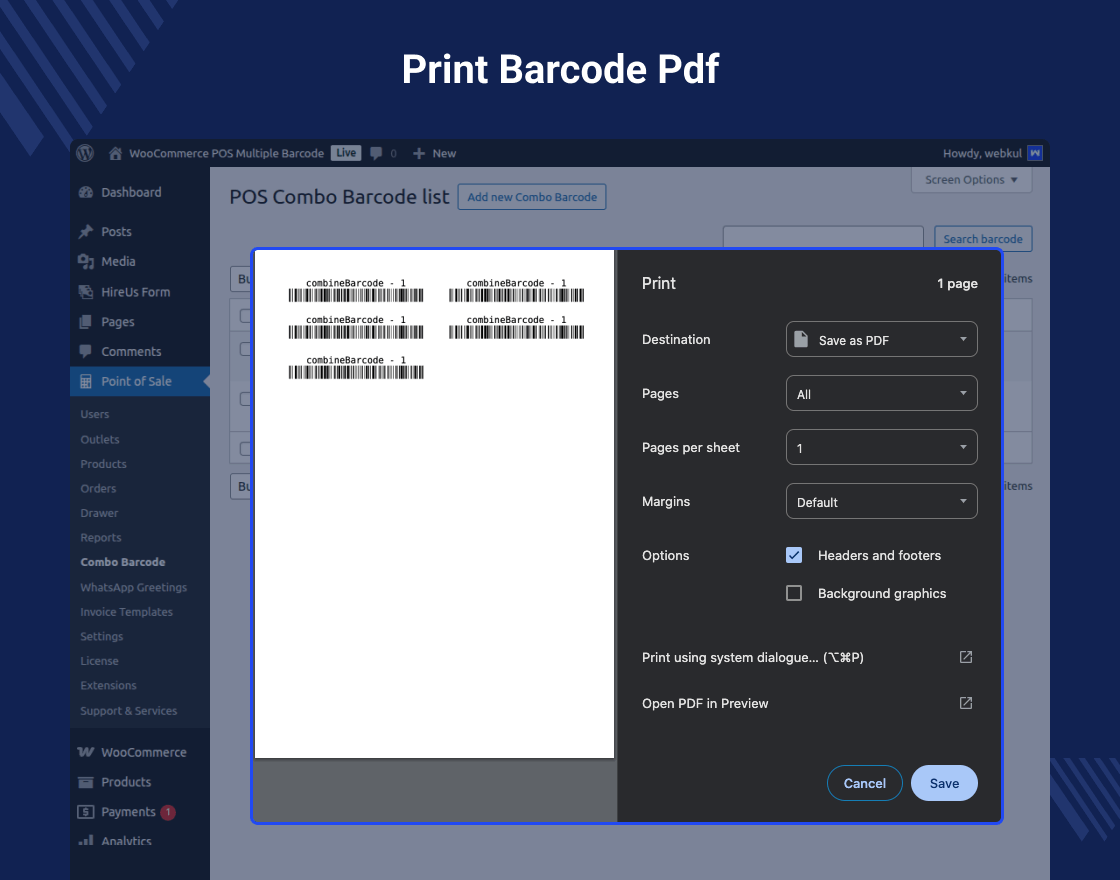1120x880 pixels.
Task: Click the Payments dollar icon
Action: pos(86,811)
